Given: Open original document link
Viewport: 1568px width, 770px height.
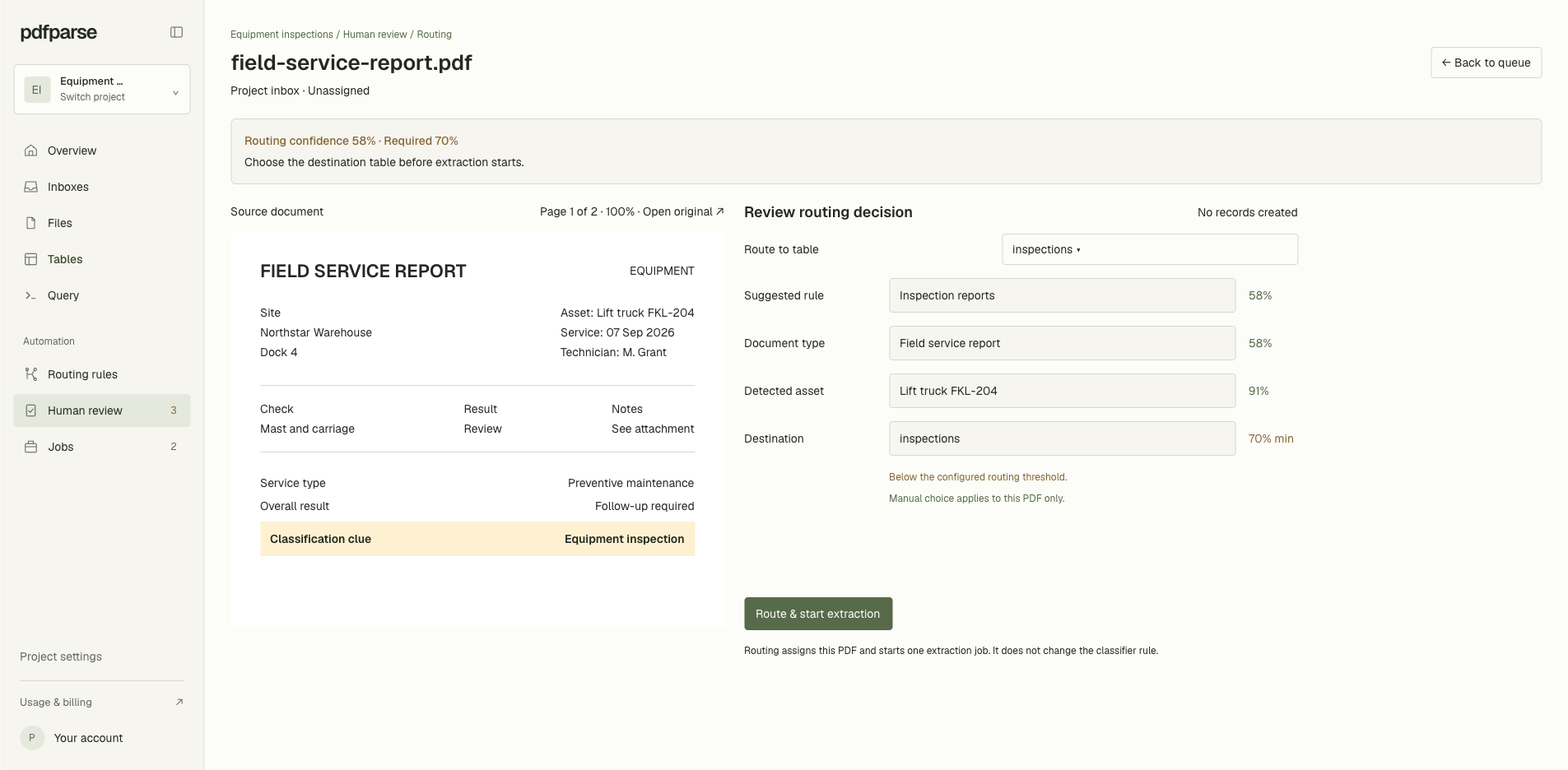Looking at the screenshot, I should tap(683, 211).
